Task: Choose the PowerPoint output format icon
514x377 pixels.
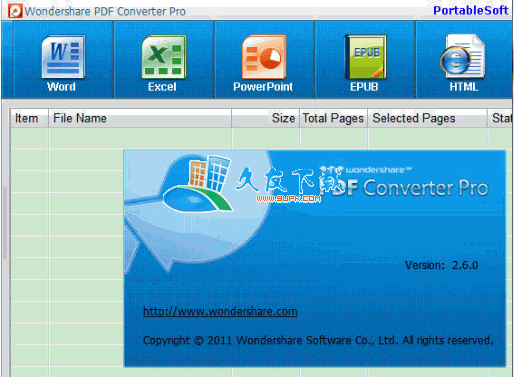Action: [264, 57]
